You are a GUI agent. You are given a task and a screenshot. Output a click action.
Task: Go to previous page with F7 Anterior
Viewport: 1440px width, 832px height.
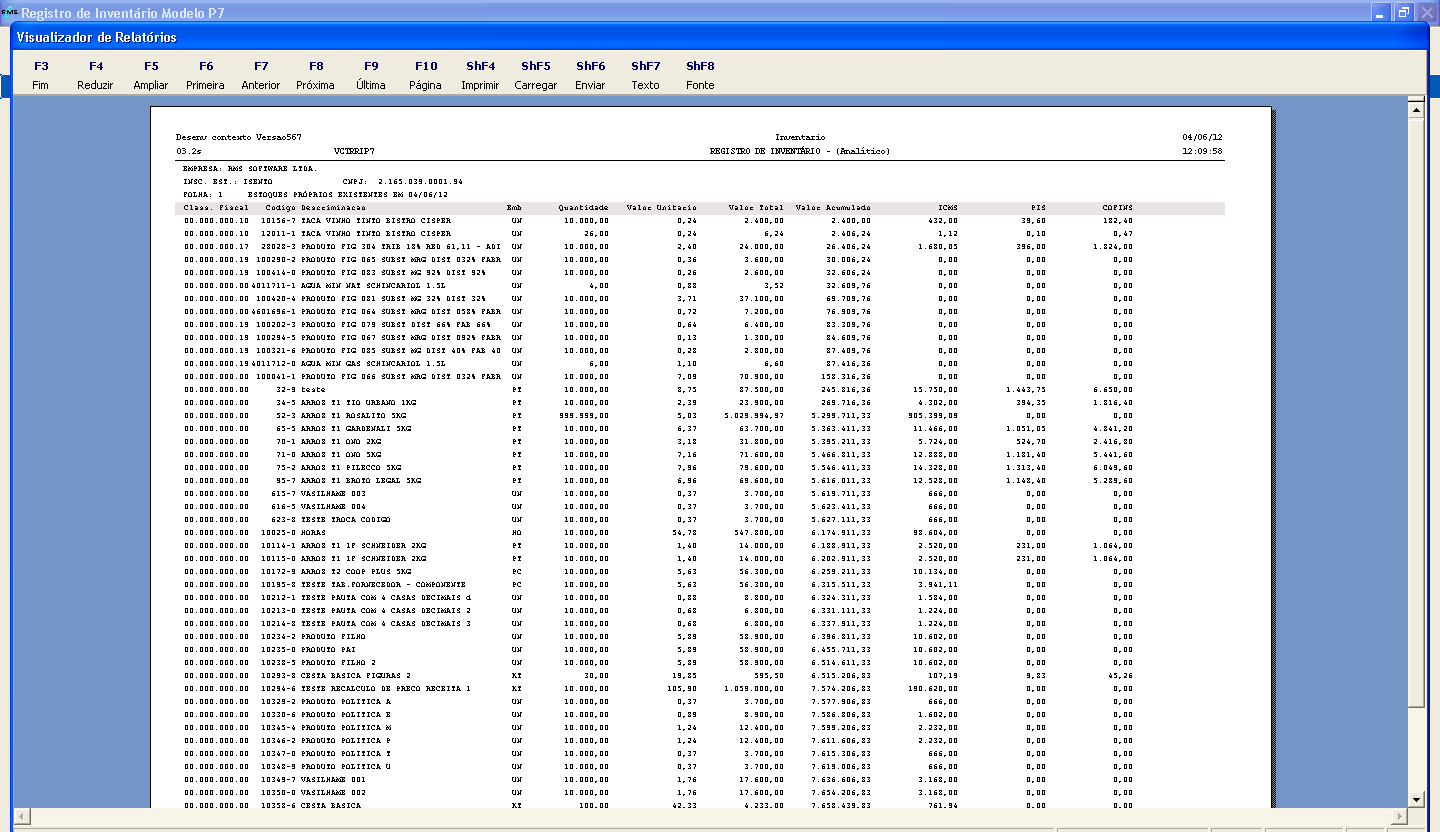261,75
